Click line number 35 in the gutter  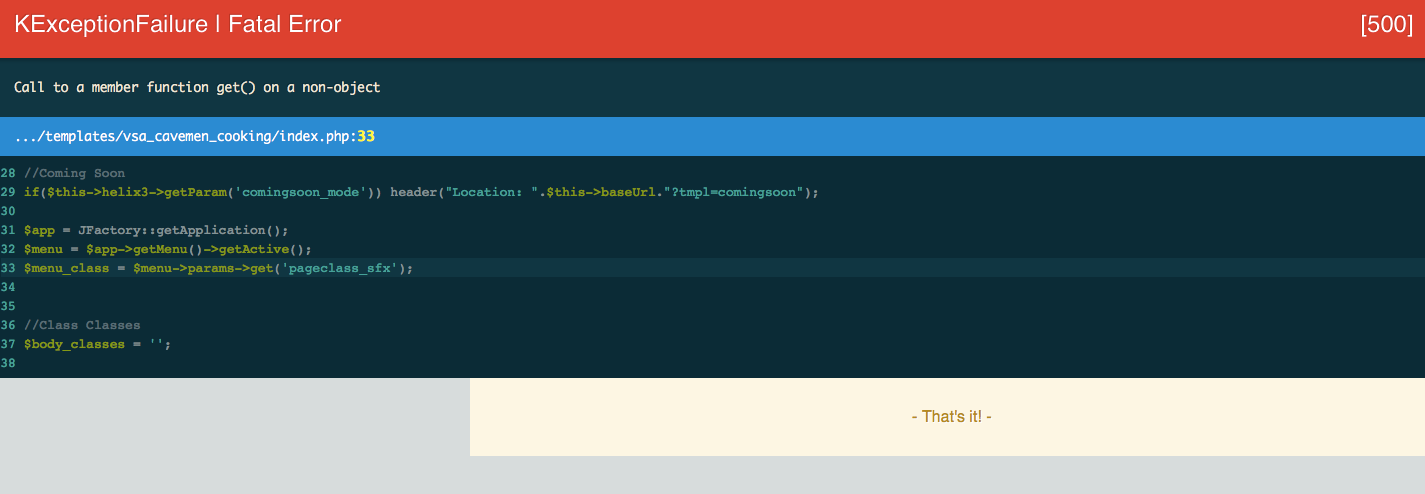pyautogui.click(x=8, y=306)
